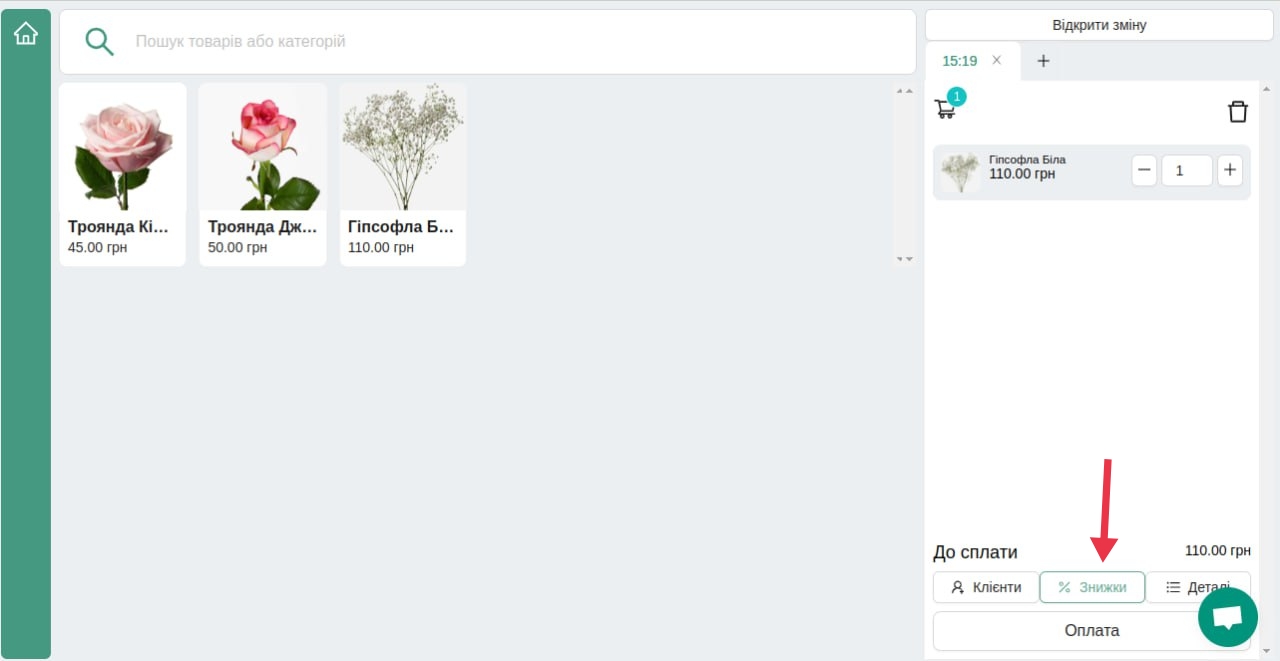Click Відкрити зміну button
The height and width of the screenshot is (661, 1280).
[x=1099, y=25]
